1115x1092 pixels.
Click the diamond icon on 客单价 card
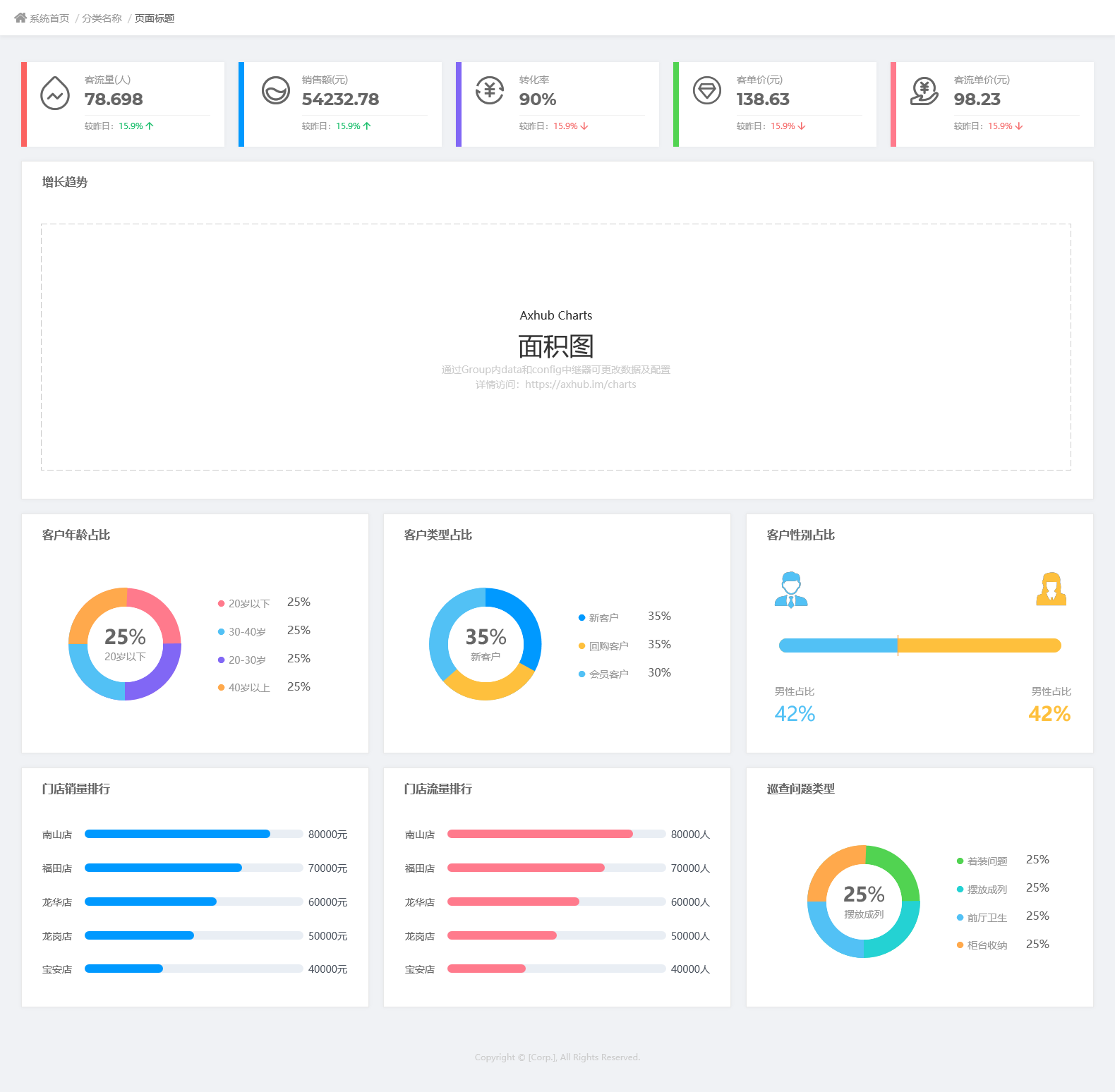707,90
